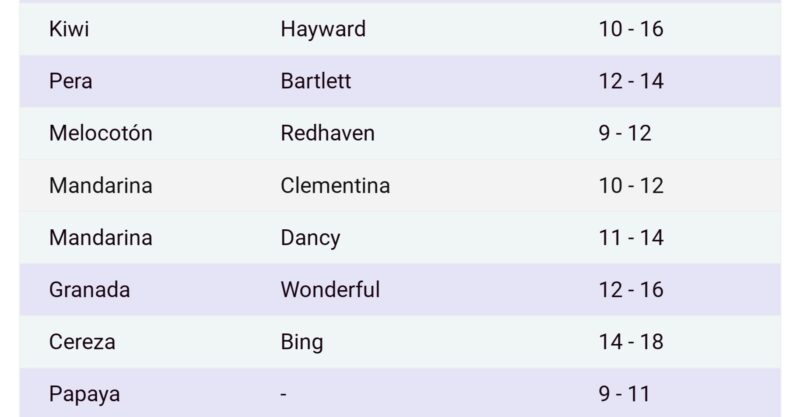The height and width of the screenshot is (417, 800).
Task: Select the Bing variety cell
Action: click(302, 342)
